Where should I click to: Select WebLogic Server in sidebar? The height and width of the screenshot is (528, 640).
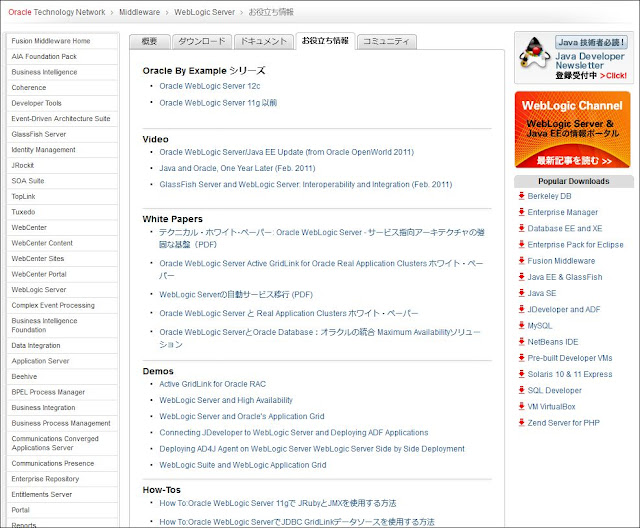pyautogui.click(x=62, y=290)
